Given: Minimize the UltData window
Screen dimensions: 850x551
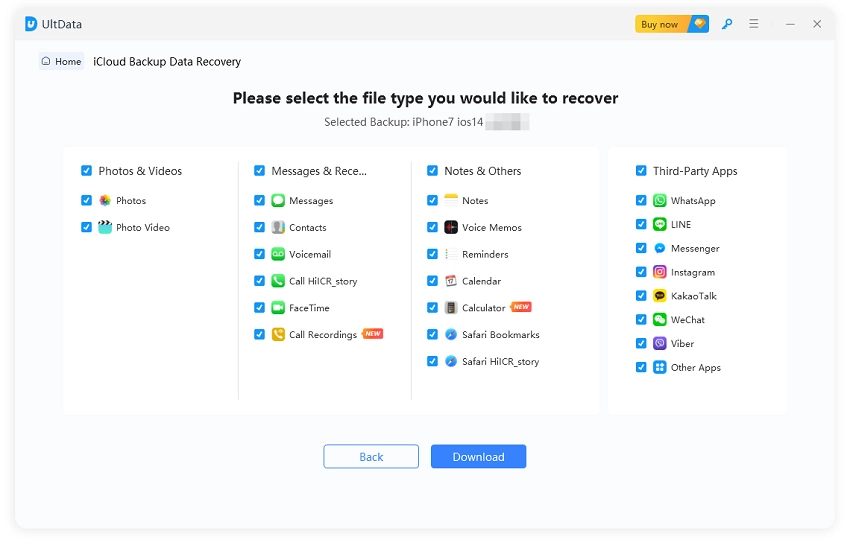Looking at the screenshot, I should 790,24.
